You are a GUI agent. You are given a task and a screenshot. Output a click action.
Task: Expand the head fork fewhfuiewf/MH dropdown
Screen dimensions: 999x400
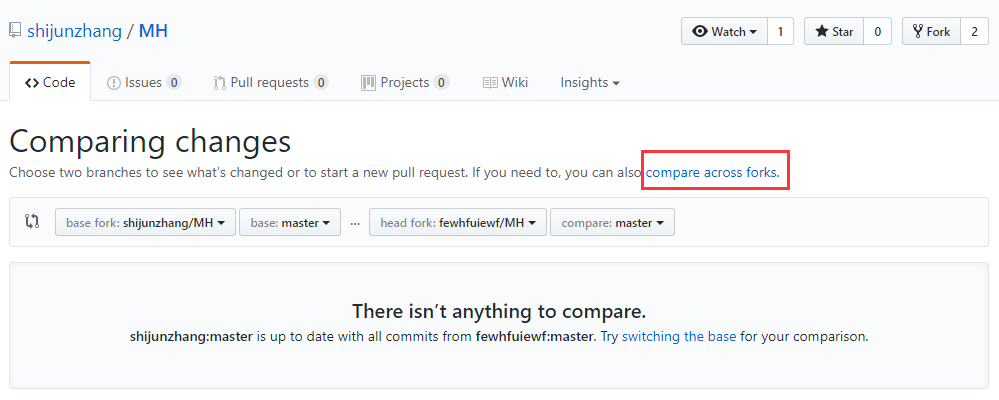(x=457, y=222)
